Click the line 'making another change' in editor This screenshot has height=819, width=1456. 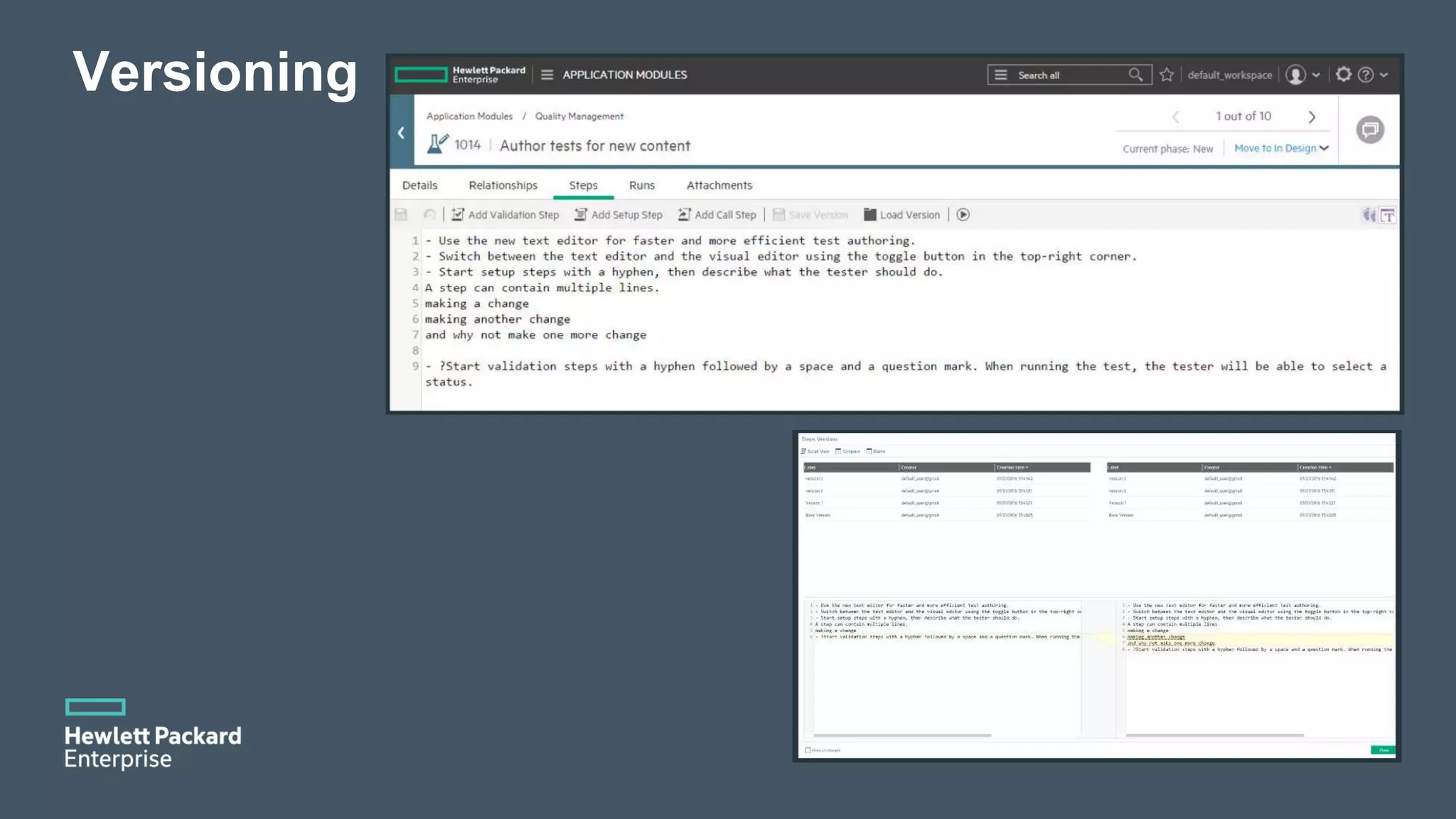(x=497, y=319)
